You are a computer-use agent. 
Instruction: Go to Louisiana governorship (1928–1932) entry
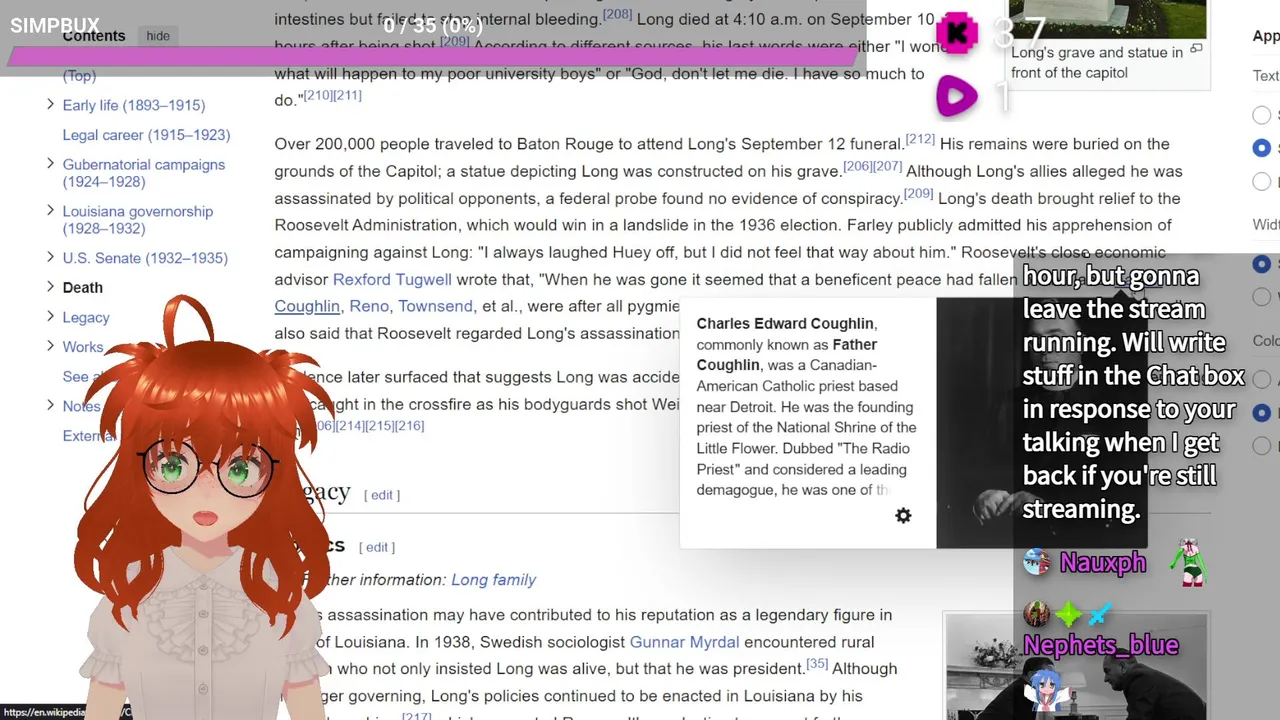coord(138,220)
